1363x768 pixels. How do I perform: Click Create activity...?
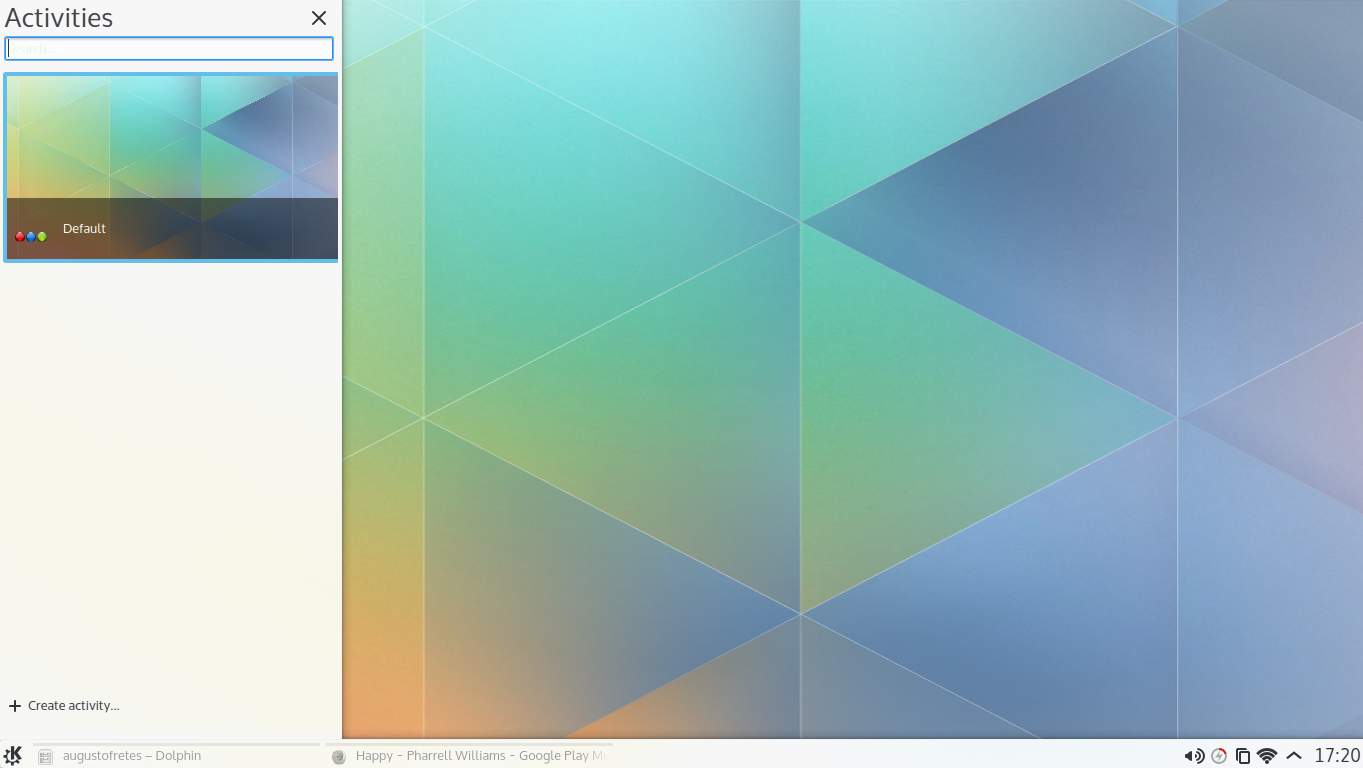pos(64,706)
